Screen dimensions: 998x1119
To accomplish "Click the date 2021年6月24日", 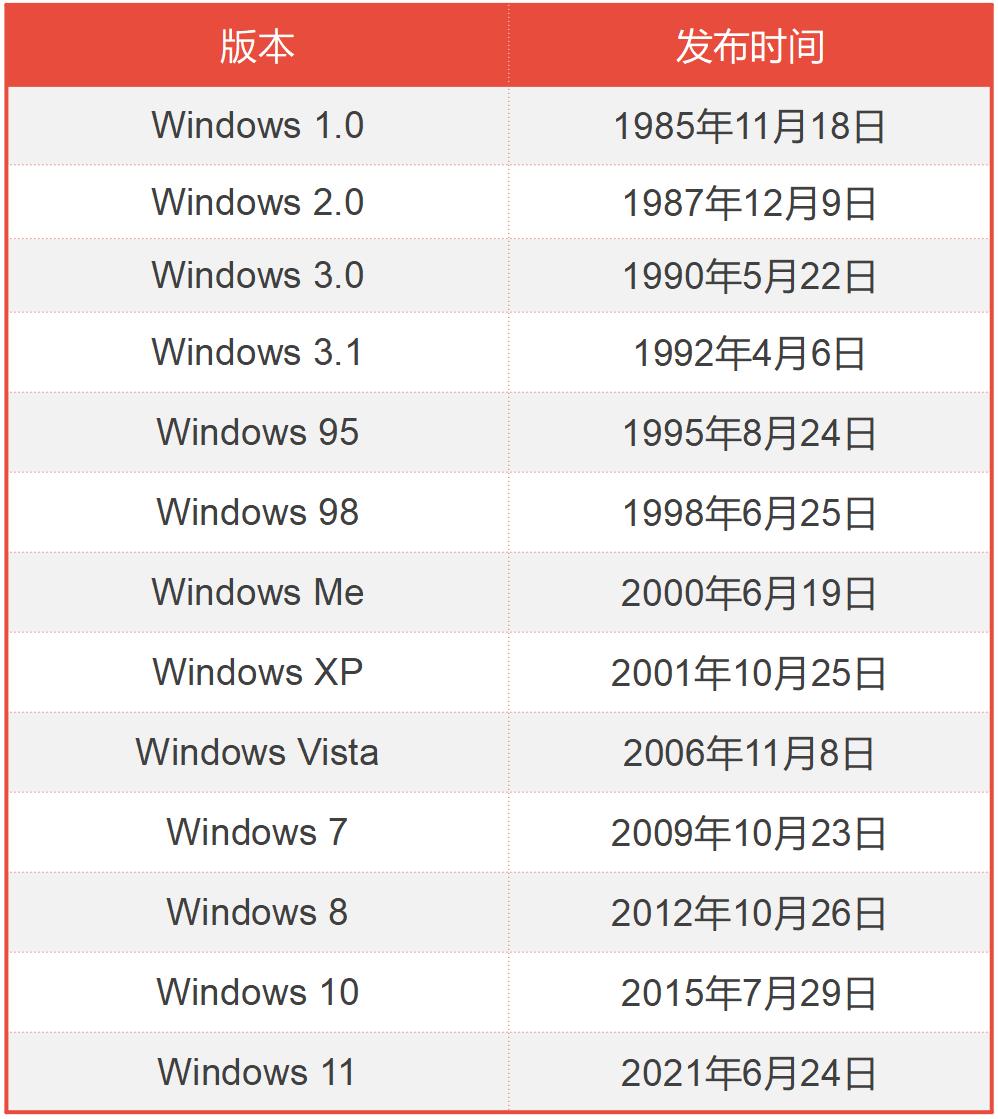I will click(x=748, y=1073).
